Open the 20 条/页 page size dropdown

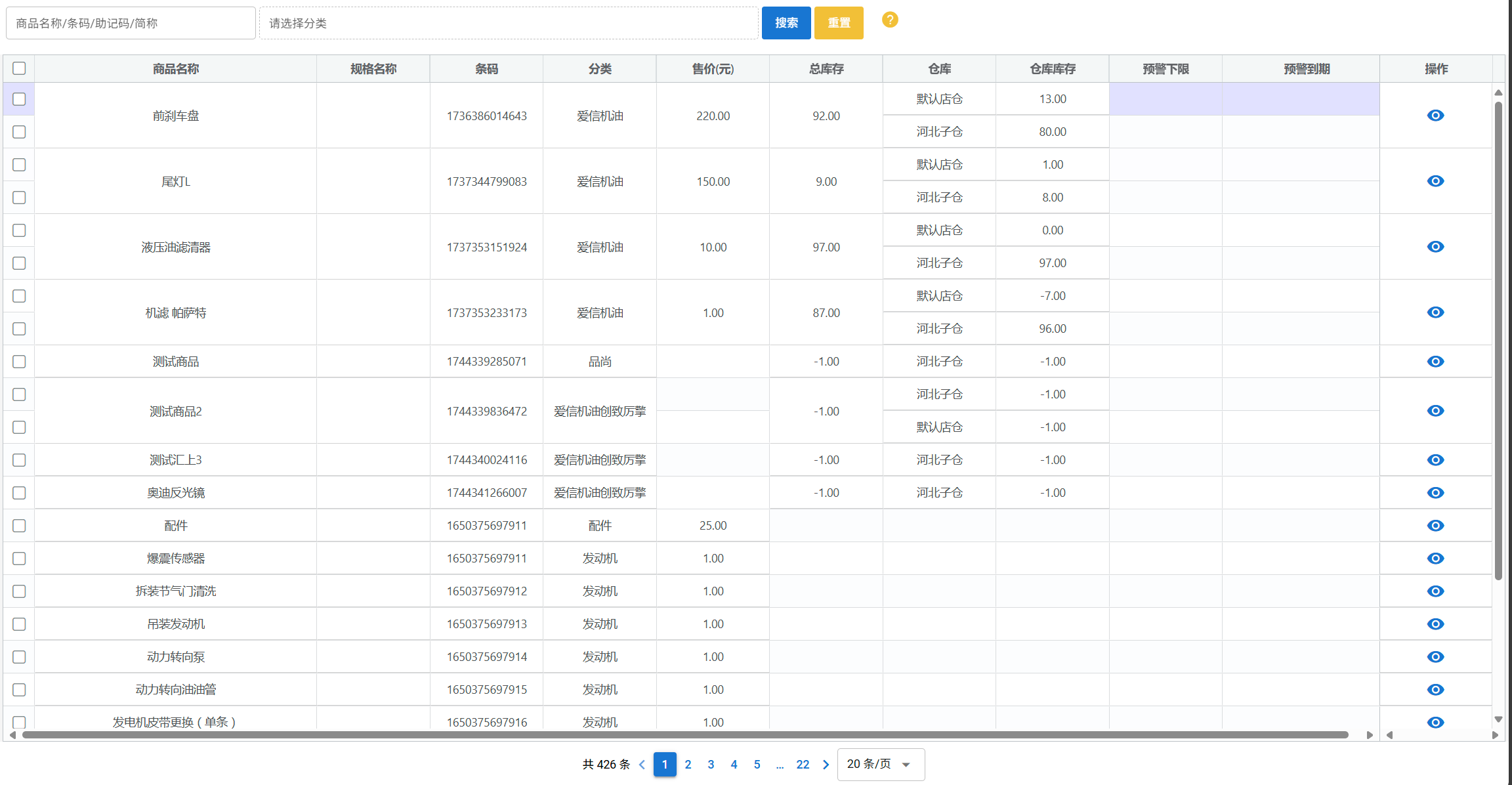[881, 765]
